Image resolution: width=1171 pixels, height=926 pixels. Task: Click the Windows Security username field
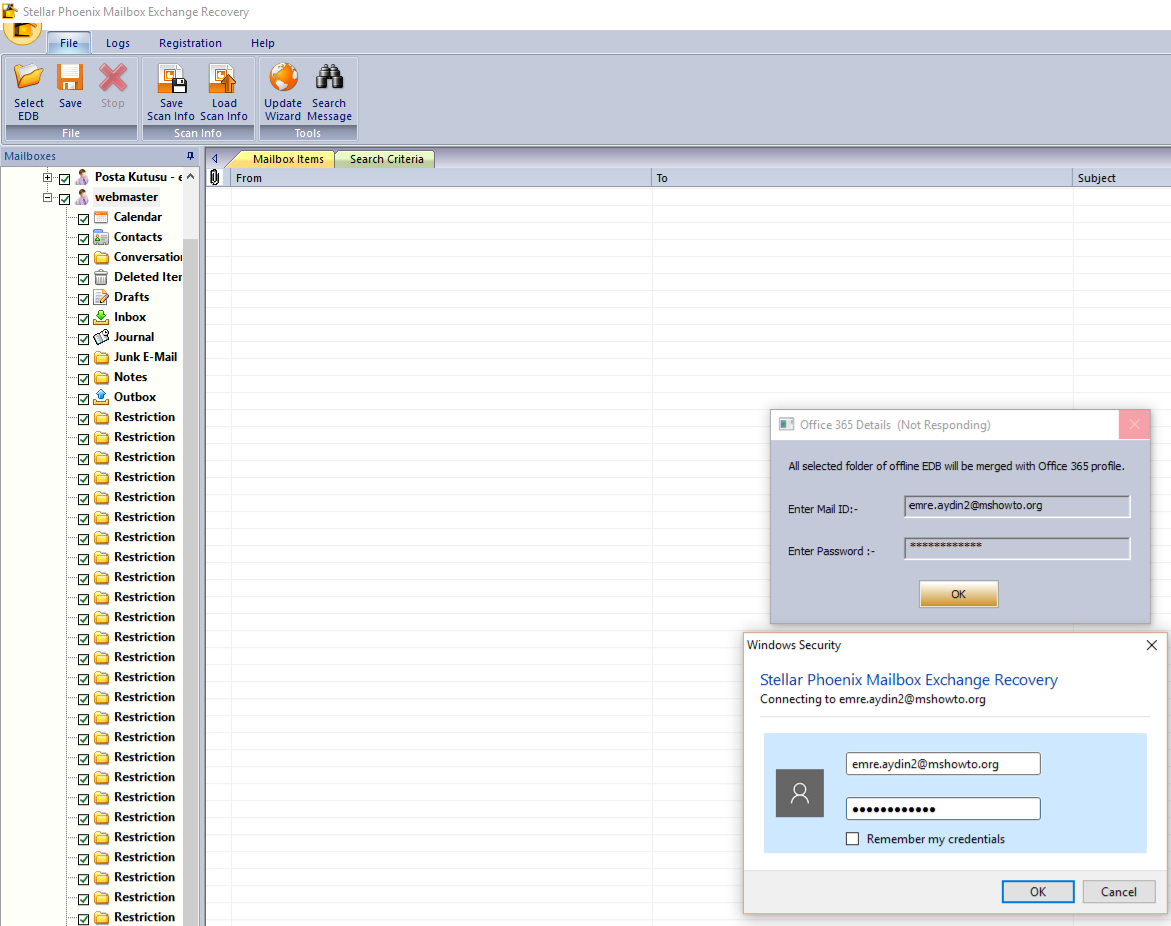click(942, 764)
